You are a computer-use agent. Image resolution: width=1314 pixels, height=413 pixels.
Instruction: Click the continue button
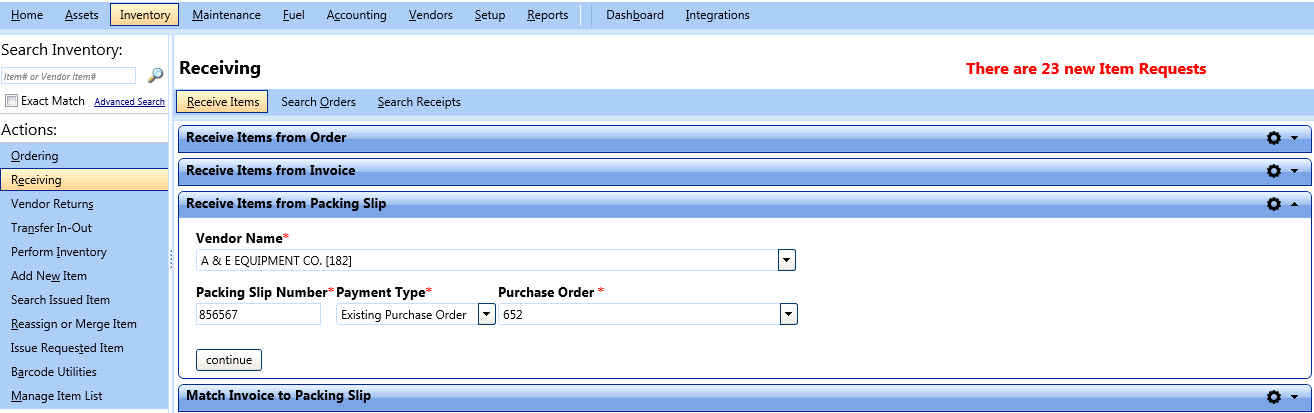coord(229,359)
